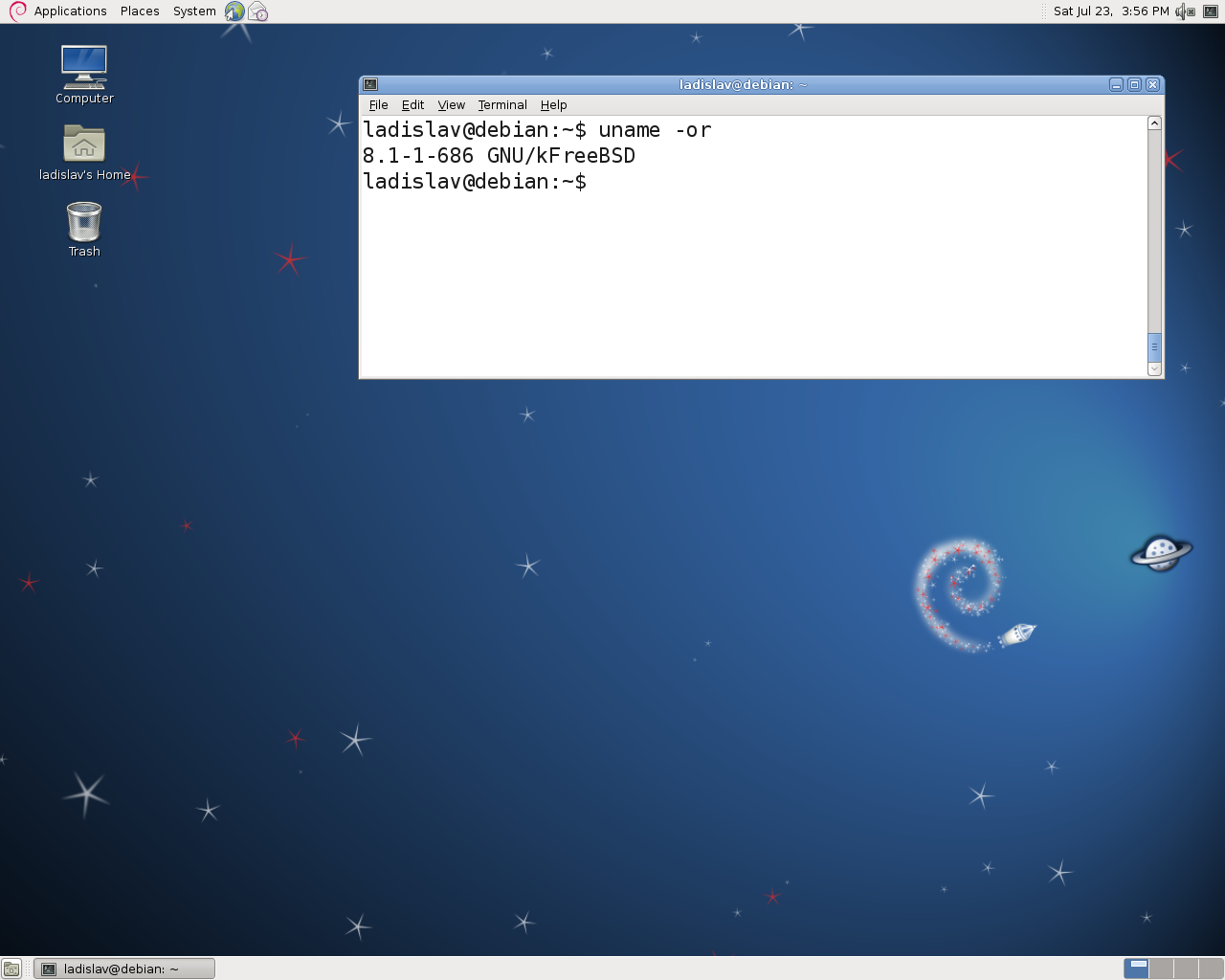Click the 'uname -or' command text
Viewport: 1225px width, 980px height.
point(655,130)
